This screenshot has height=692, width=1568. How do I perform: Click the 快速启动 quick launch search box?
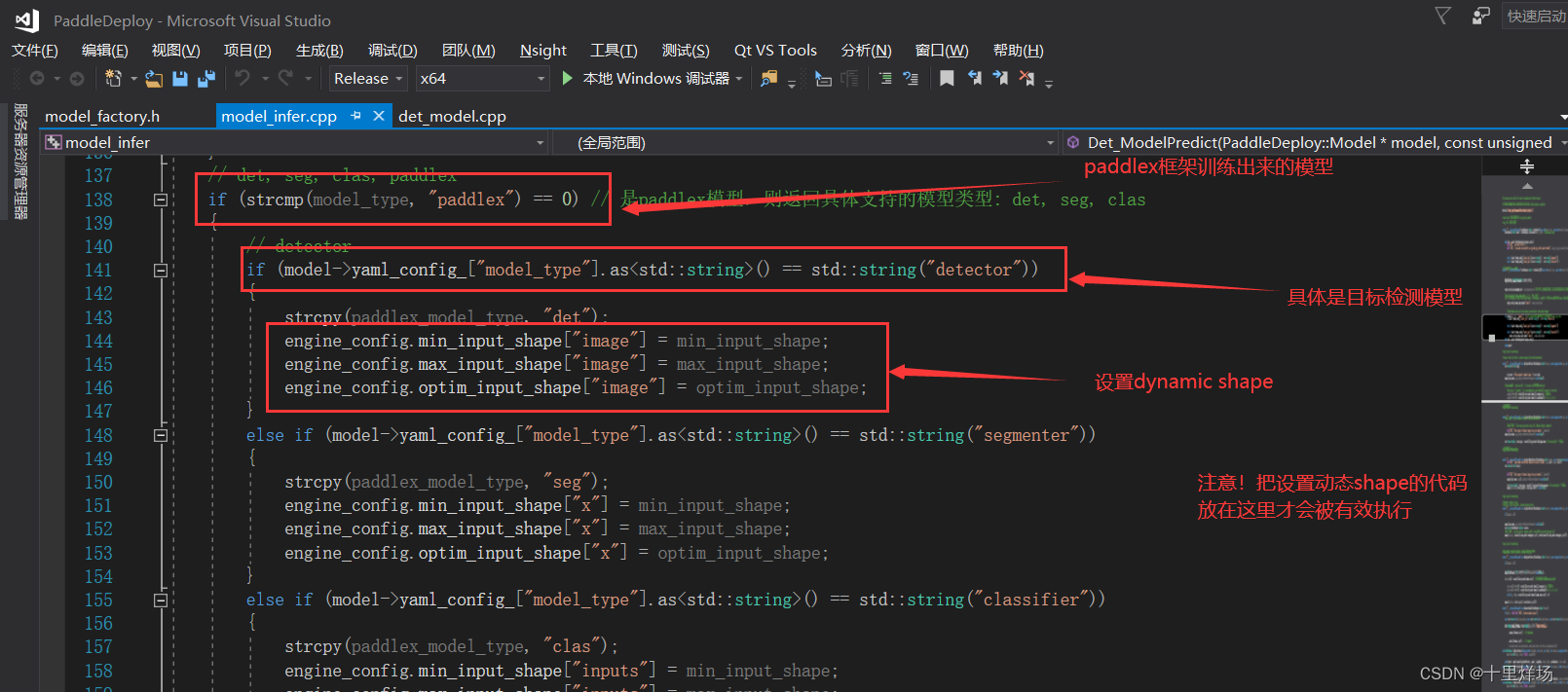pos(1535,17)
